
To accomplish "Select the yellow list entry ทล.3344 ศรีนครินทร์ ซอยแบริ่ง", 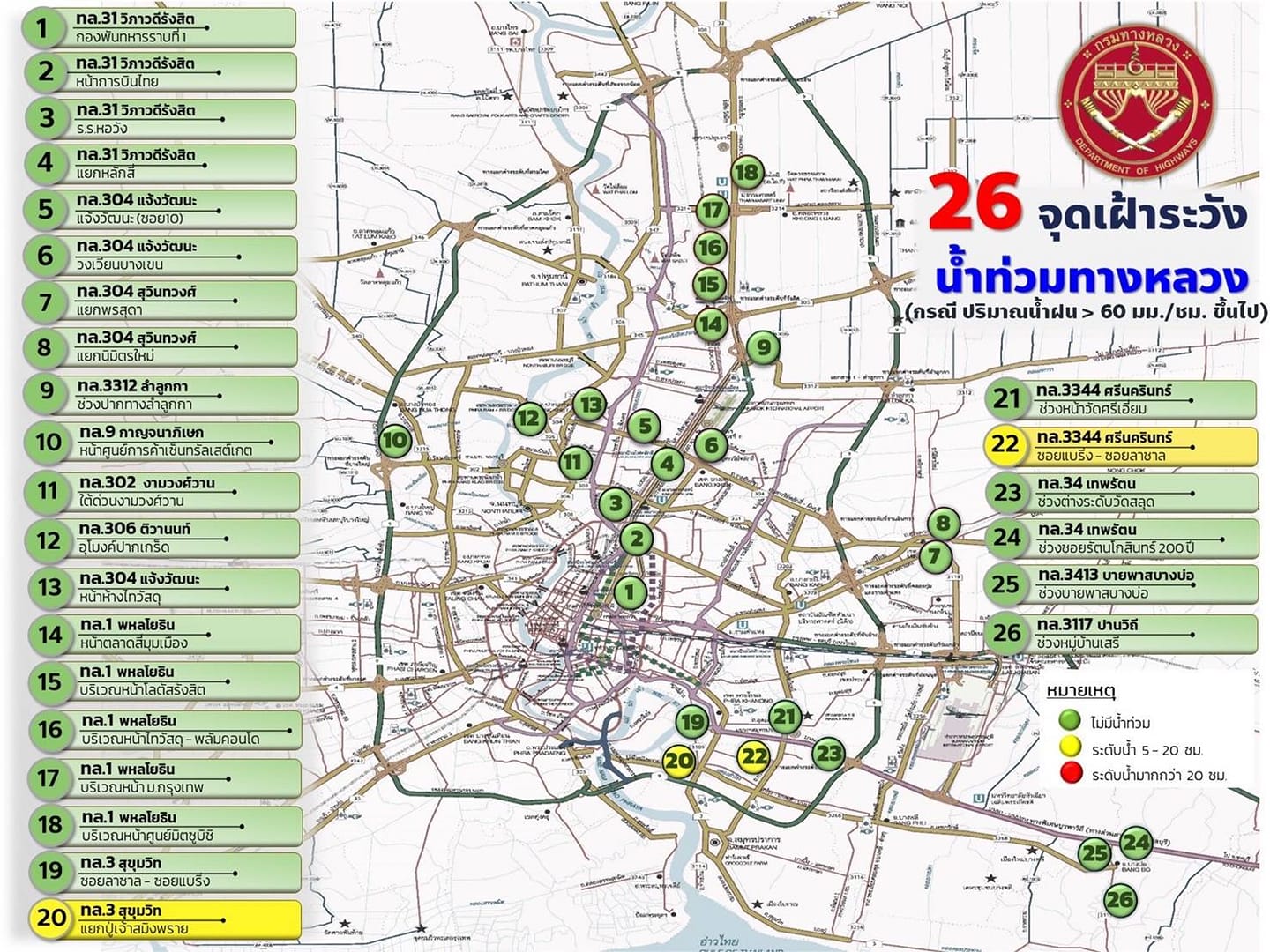I will [x=1120, y=446].
